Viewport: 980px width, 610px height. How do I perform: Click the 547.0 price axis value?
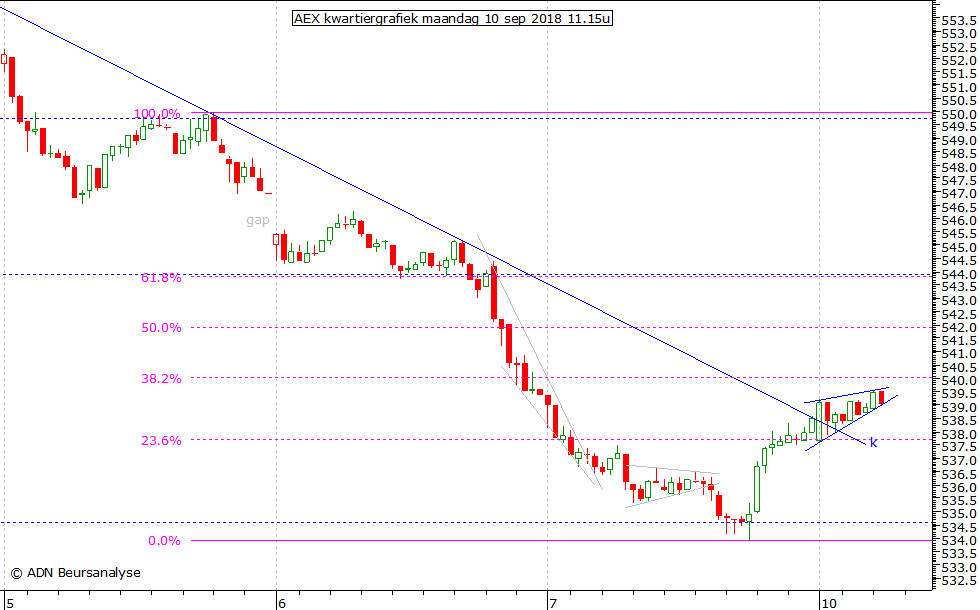pos(959,194)
